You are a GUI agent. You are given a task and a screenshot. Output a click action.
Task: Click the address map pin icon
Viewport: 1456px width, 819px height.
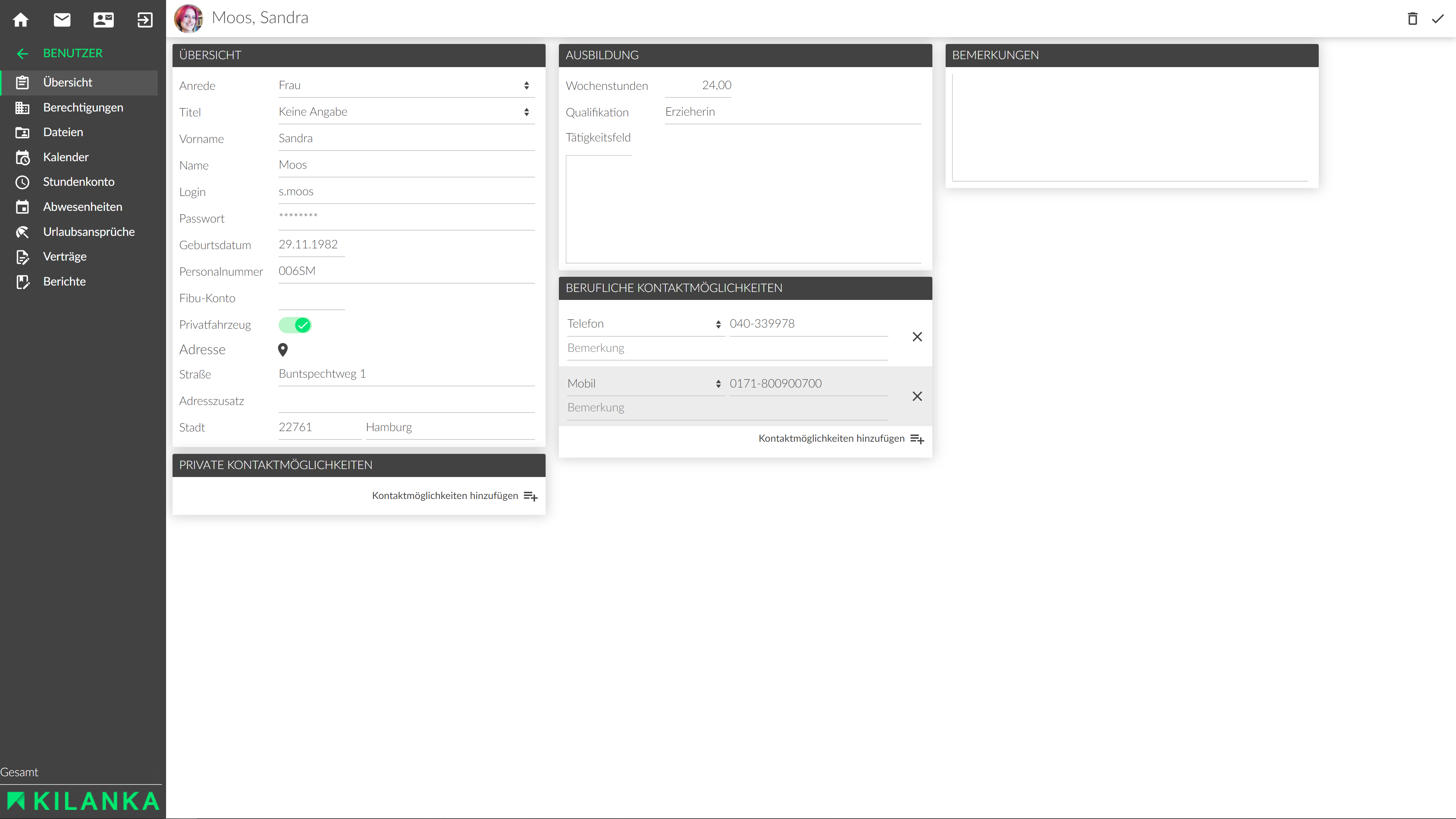point(283,350)
